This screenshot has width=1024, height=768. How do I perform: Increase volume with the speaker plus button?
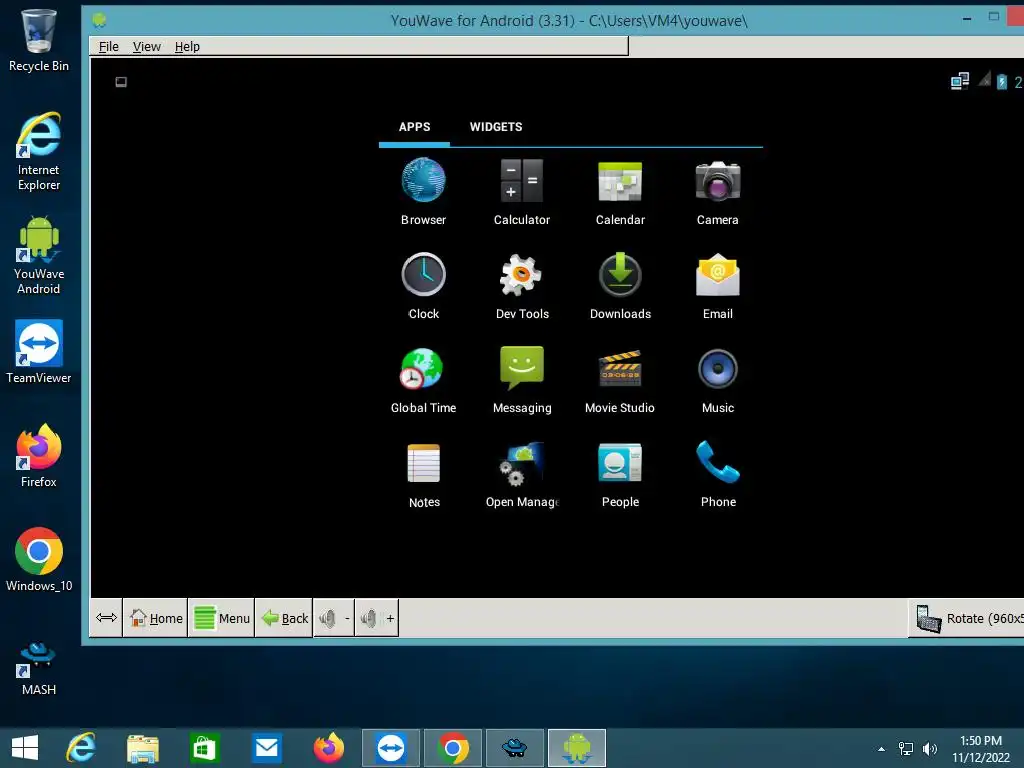pos(377,618)
